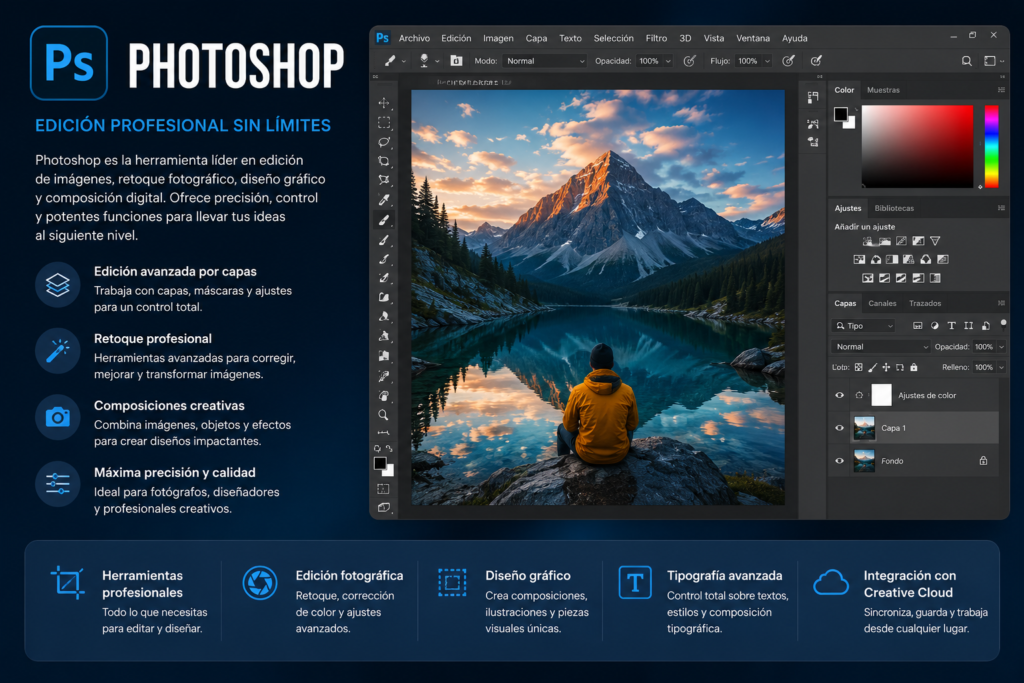1024x683 pixels.
Task: Toggle lock image pixels (brush icon)
Action: click(x=872, y=367)
